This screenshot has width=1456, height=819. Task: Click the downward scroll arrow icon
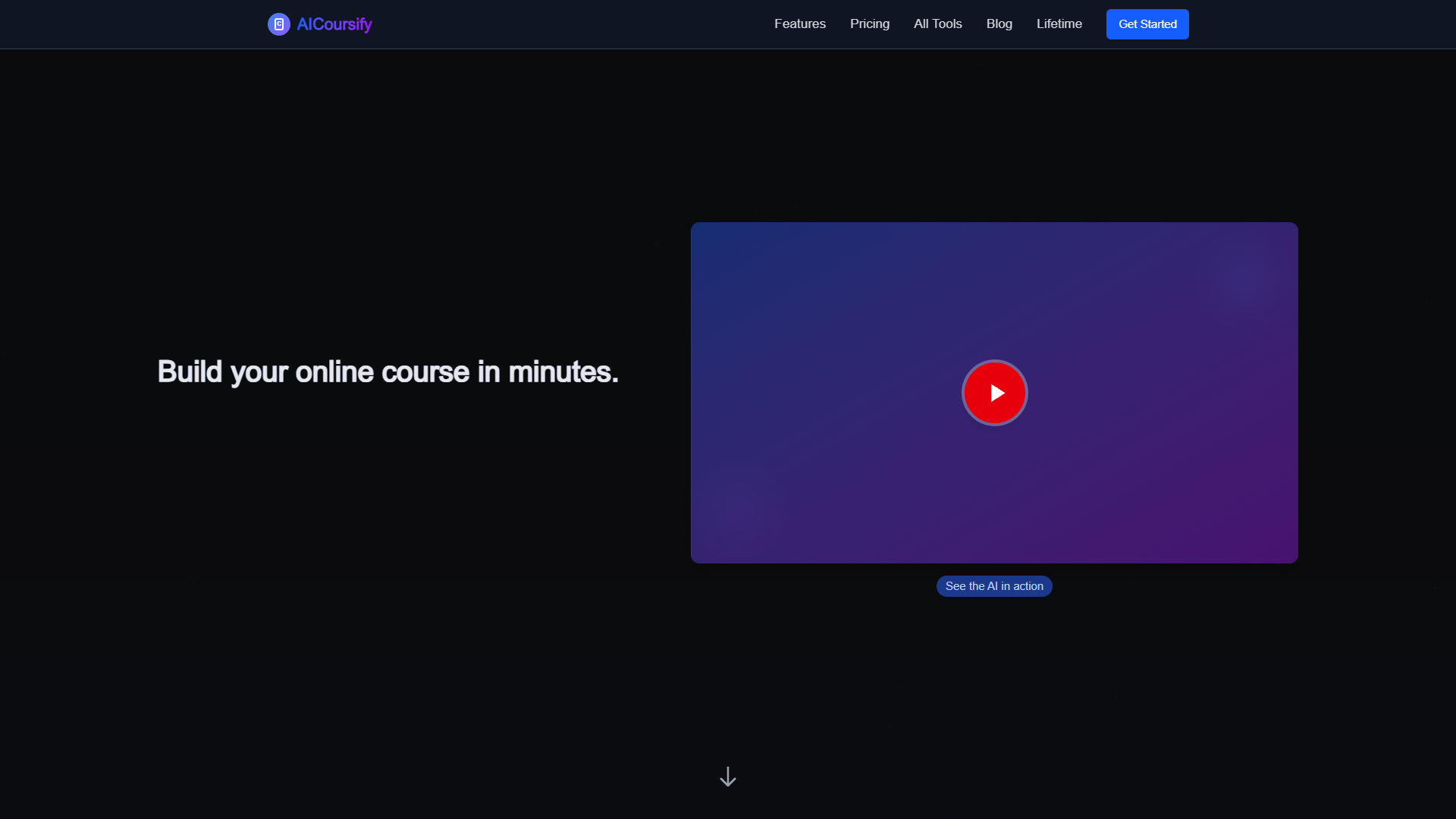728,777
